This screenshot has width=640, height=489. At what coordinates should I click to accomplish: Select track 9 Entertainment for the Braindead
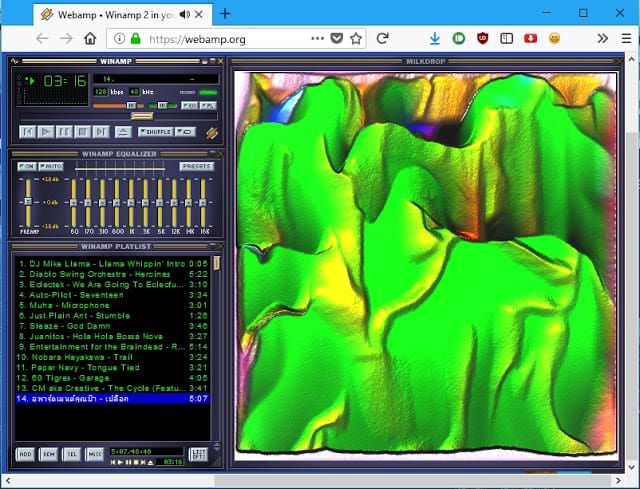click(x=113, y=347)
